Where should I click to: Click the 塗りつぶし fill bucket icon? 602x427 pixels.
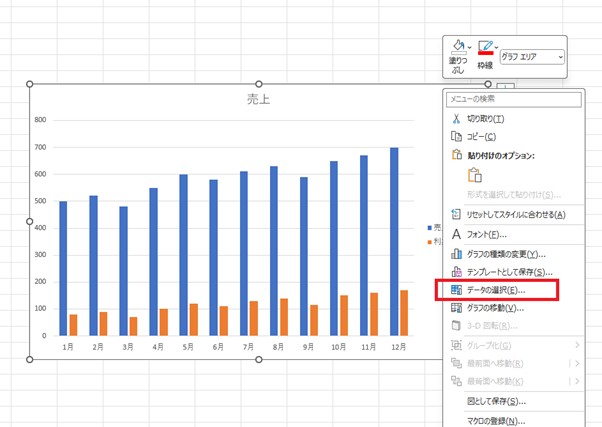point(456,47)
